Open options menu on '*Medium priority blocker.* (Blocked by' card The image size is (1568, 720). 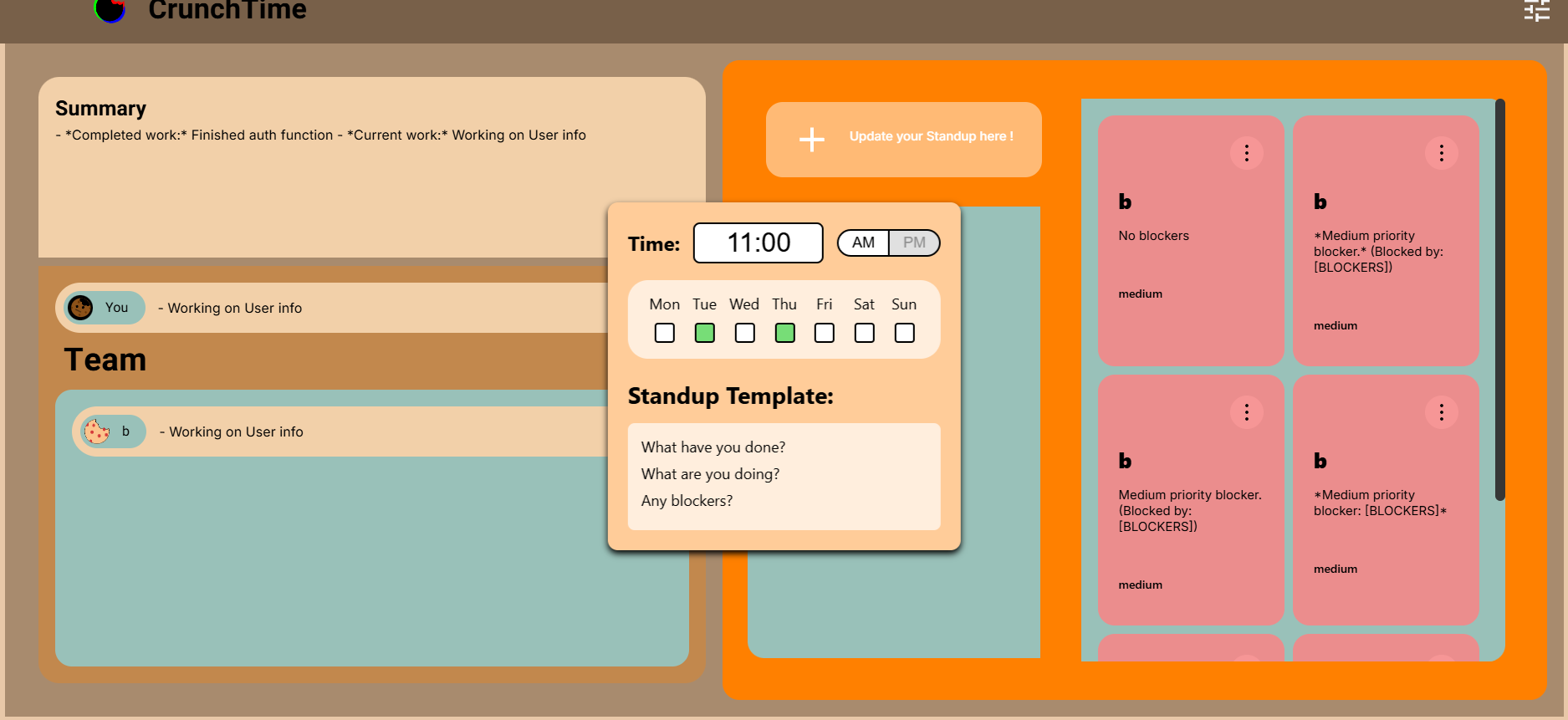[x=1441, y=153]
